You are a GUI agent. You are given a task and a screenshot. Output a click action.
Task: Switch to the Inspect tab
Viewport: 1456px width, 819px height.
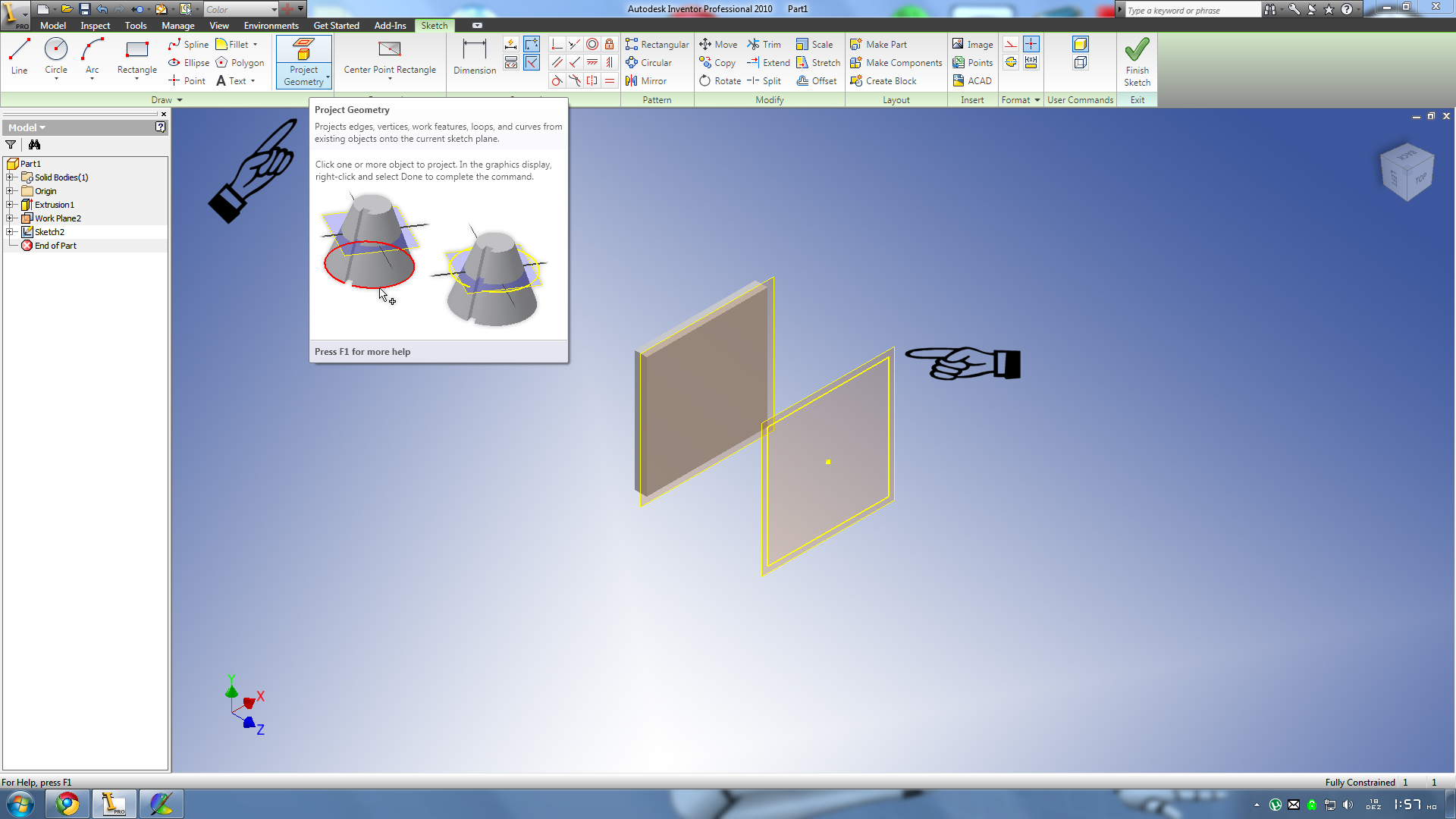pos(95,26)
